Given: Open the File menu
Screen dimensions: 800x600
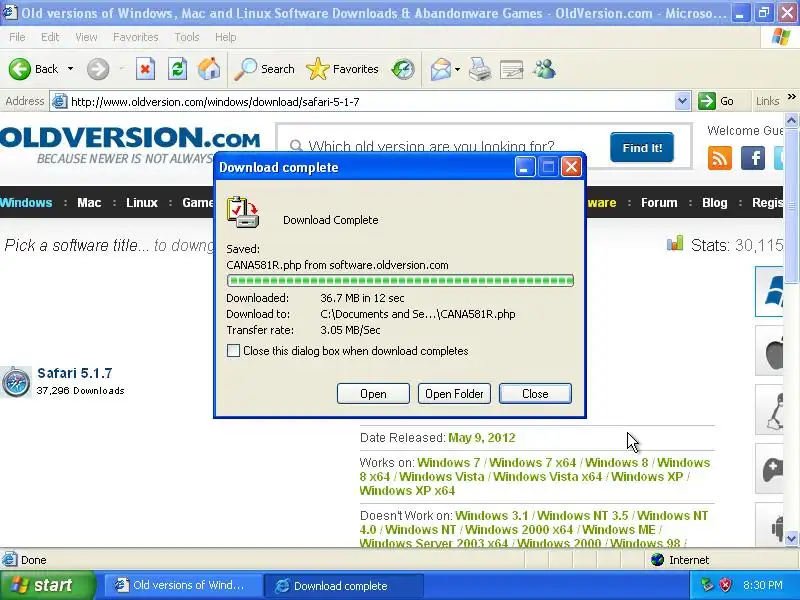Looking at the screenshot, I should tap(17, 37).
